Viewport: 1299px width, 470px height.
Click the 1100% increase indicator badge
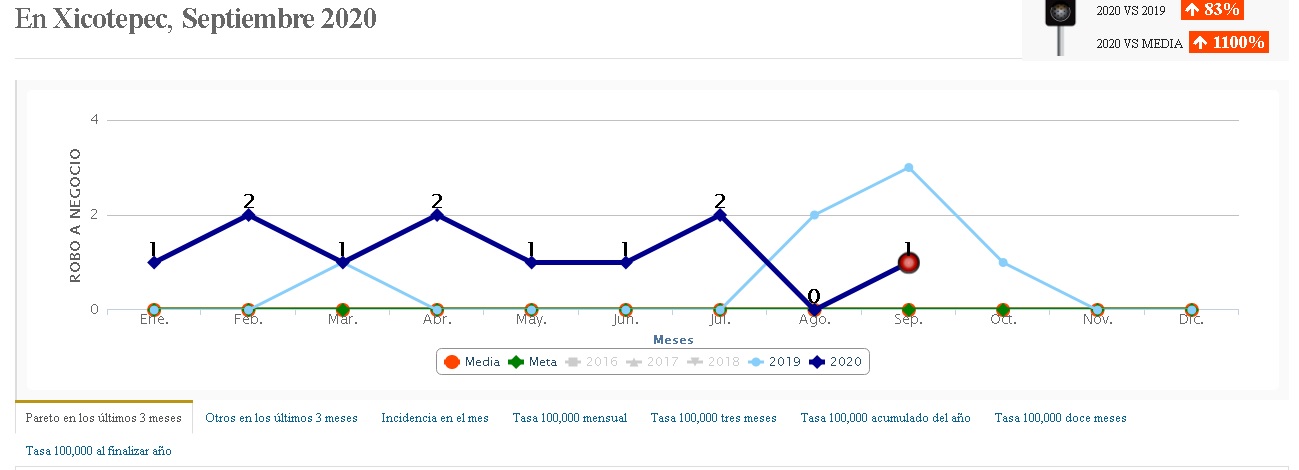tap(1228, 43)
